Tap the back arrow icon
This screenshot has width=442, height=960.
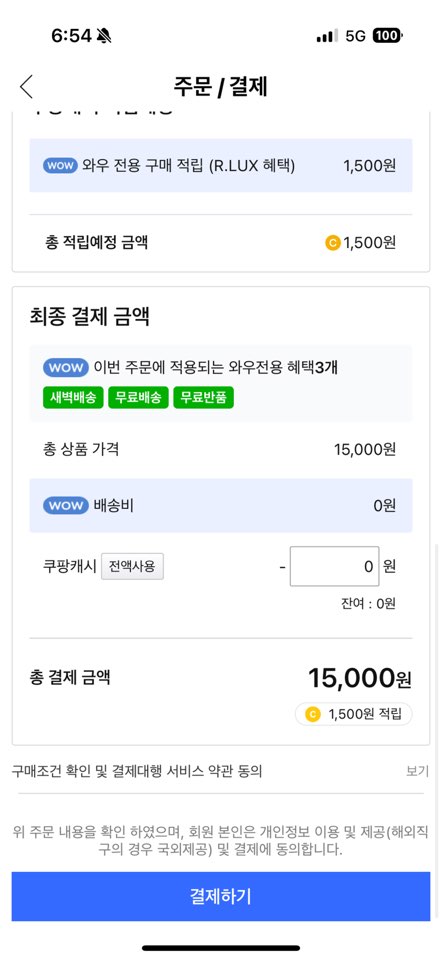tap(26, 87)
